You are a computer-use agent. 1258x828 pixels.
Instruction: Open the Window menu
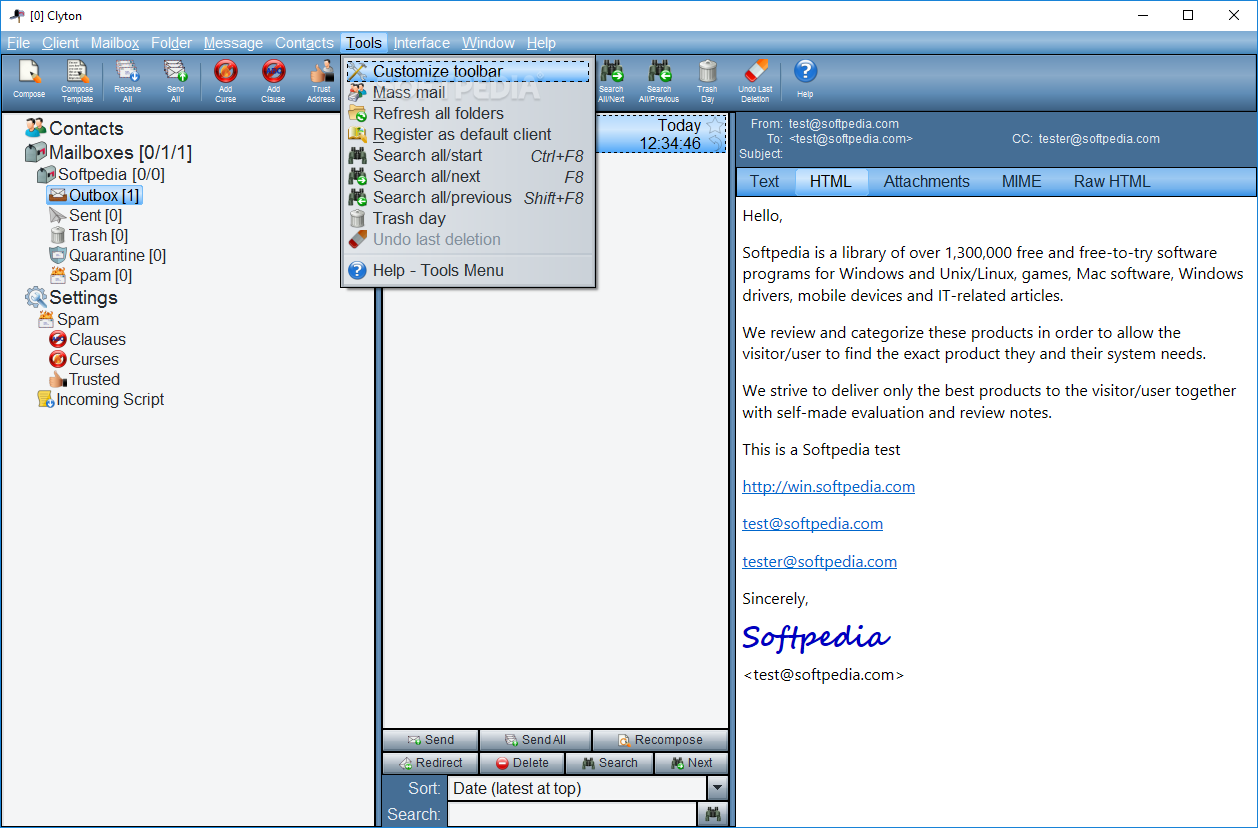tap(488, 43)
